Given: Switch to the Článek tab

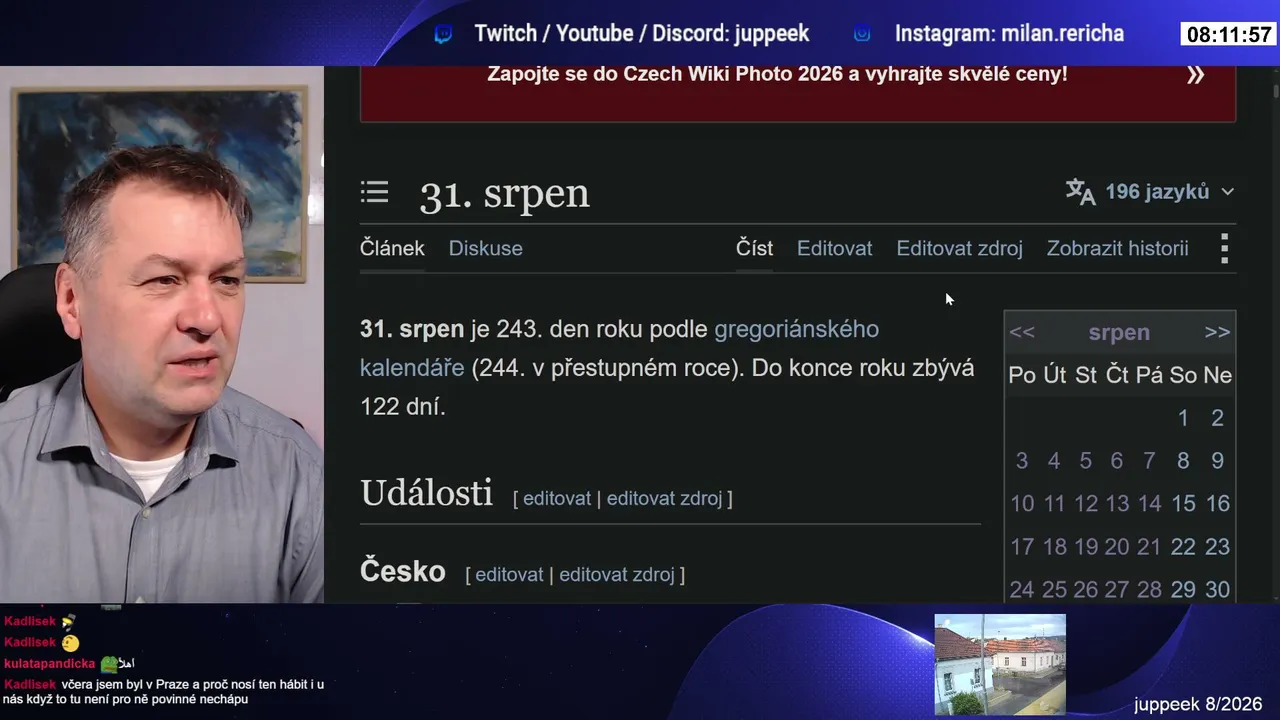Looking at the screenshot, I should 392,248.
